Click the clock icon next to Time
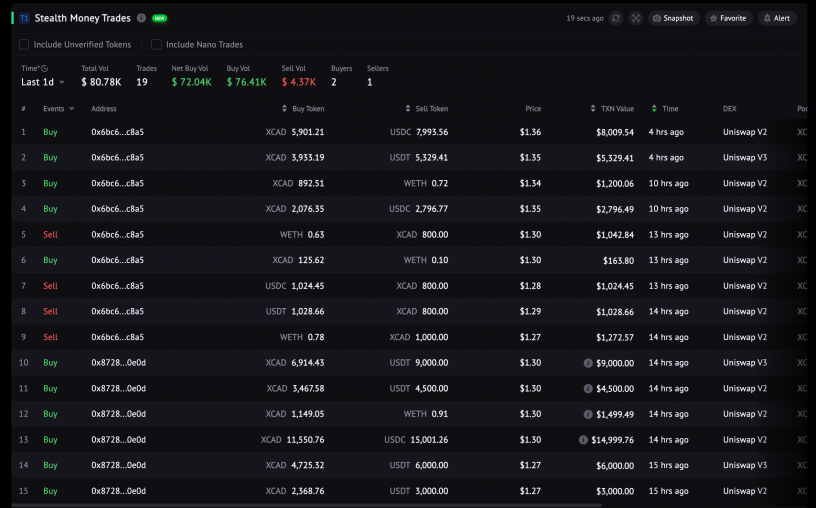The image size is (816, 508). (x=45, y=68)
